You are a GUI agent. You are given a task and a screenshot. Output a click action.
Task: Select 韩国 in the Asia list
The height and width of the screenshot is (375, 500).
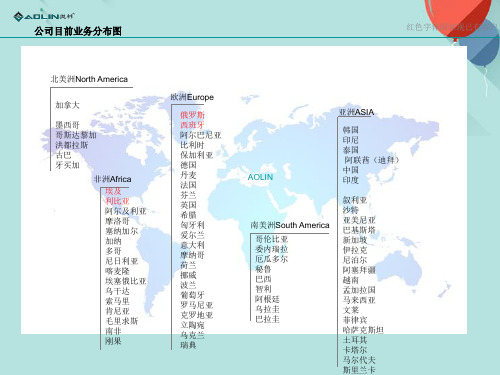(x=351, y=130)
